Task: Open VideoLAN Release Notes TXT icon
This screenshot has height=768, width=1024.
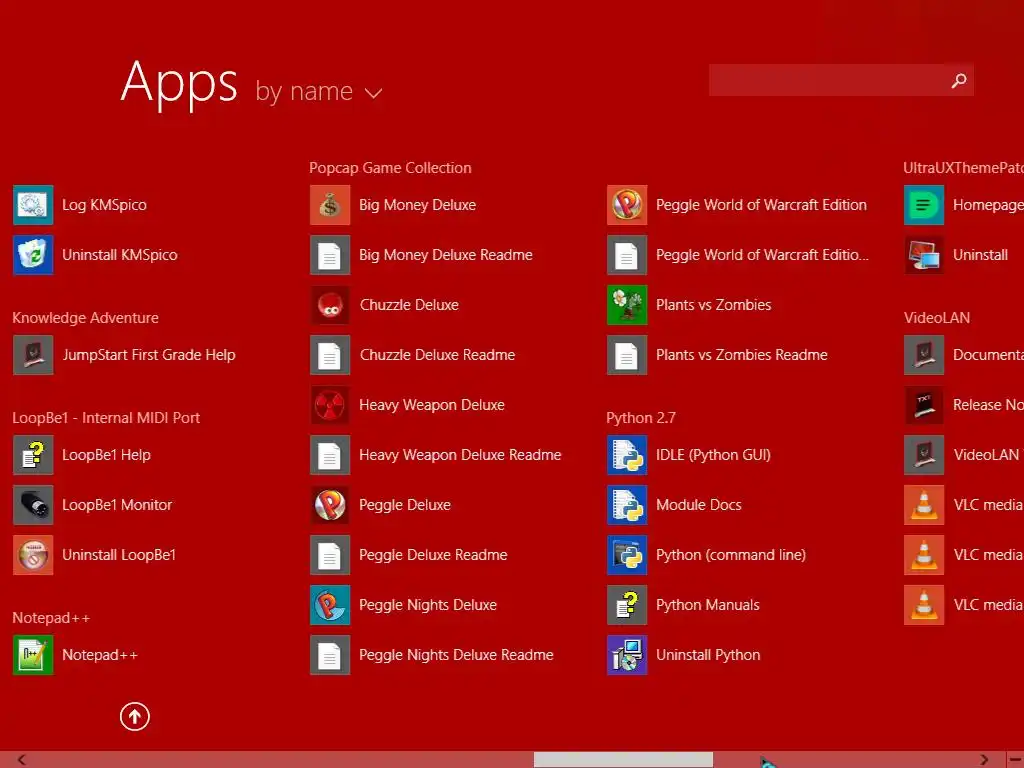Action: (x=924, y=405)
